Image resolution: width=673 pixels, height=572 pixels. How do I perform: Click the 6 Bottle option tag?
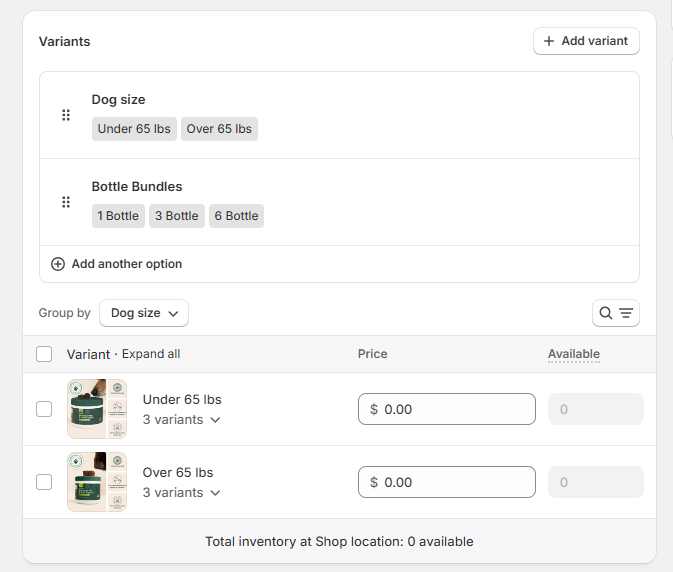(x=236, y=216)
